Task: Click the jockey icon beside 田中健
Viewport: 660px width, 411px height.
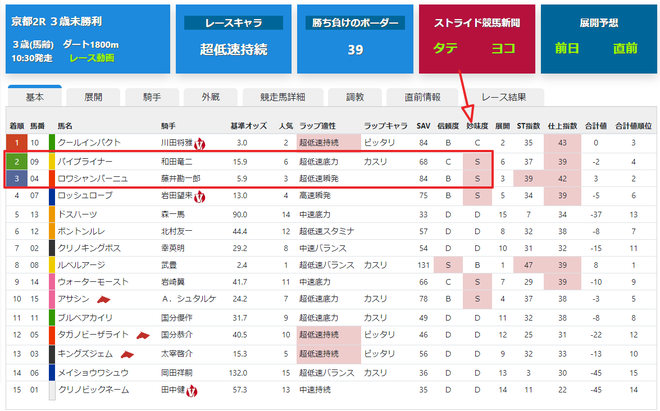Action: 192,391
